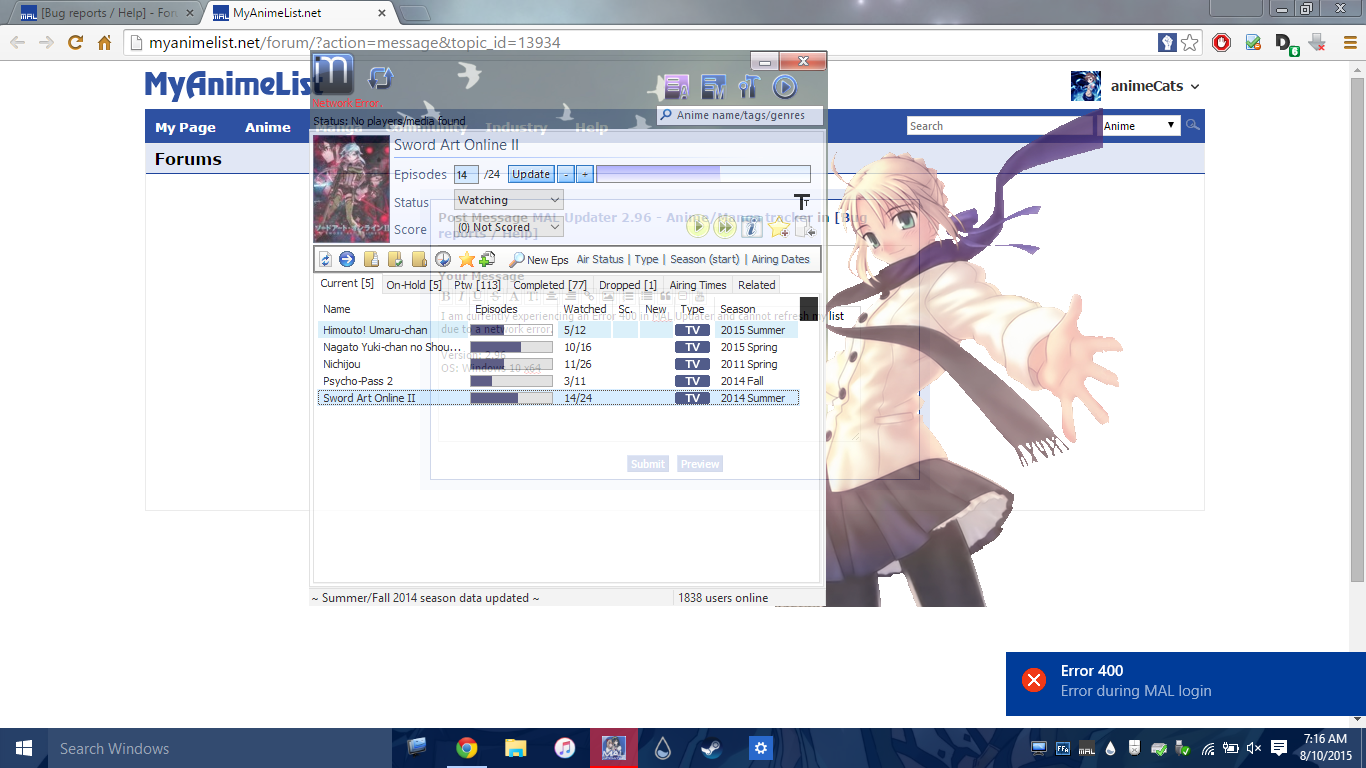Click the Anime name/tags/genres search field
This screenshot has width=1366, height=768.
(x=740, y=115)
